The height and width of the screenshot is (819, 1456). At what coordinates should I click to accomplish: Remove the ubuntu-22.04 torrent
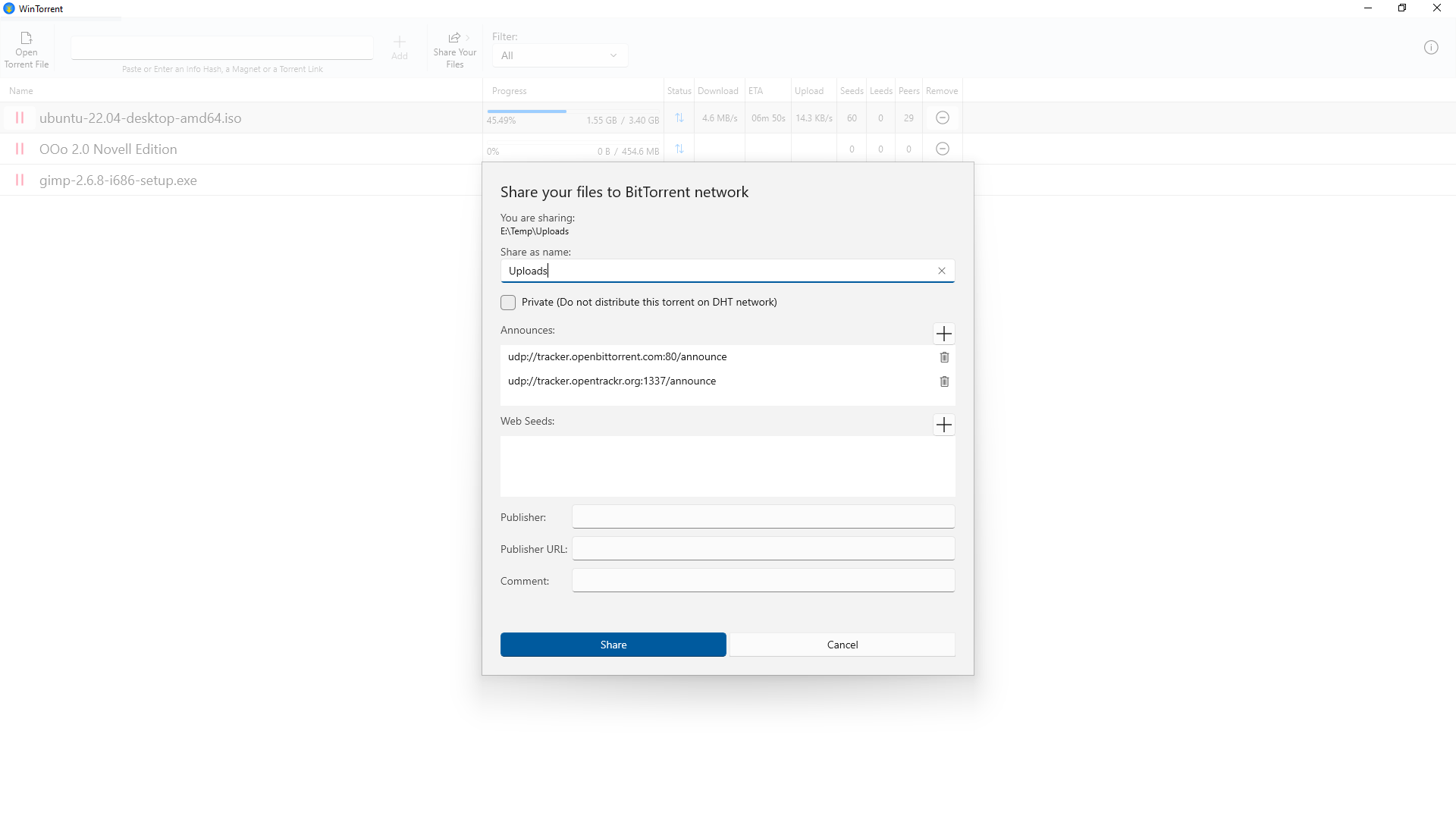pos(943,118)
